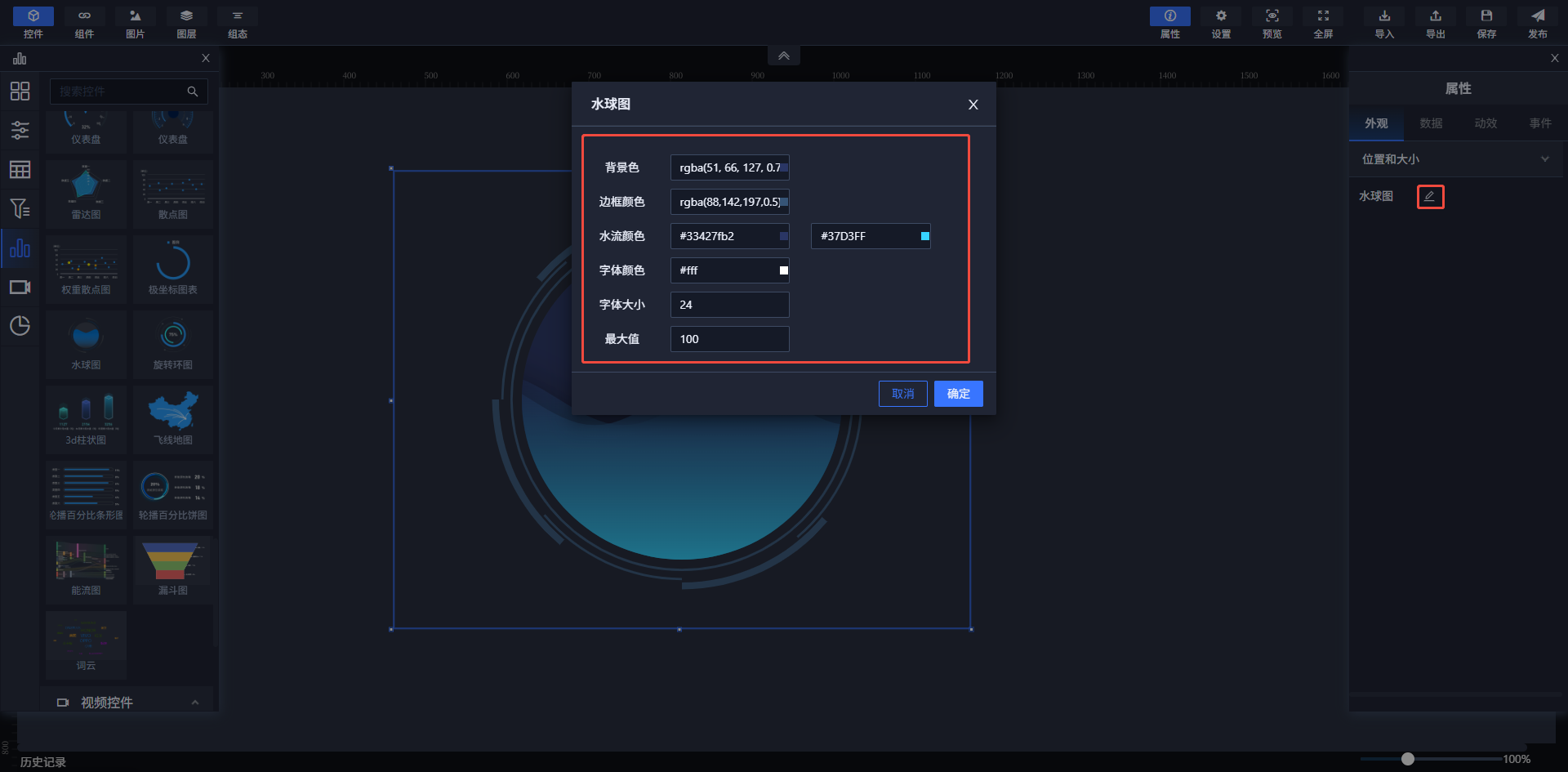Close the 属性 properties panel

point(1555,58)
